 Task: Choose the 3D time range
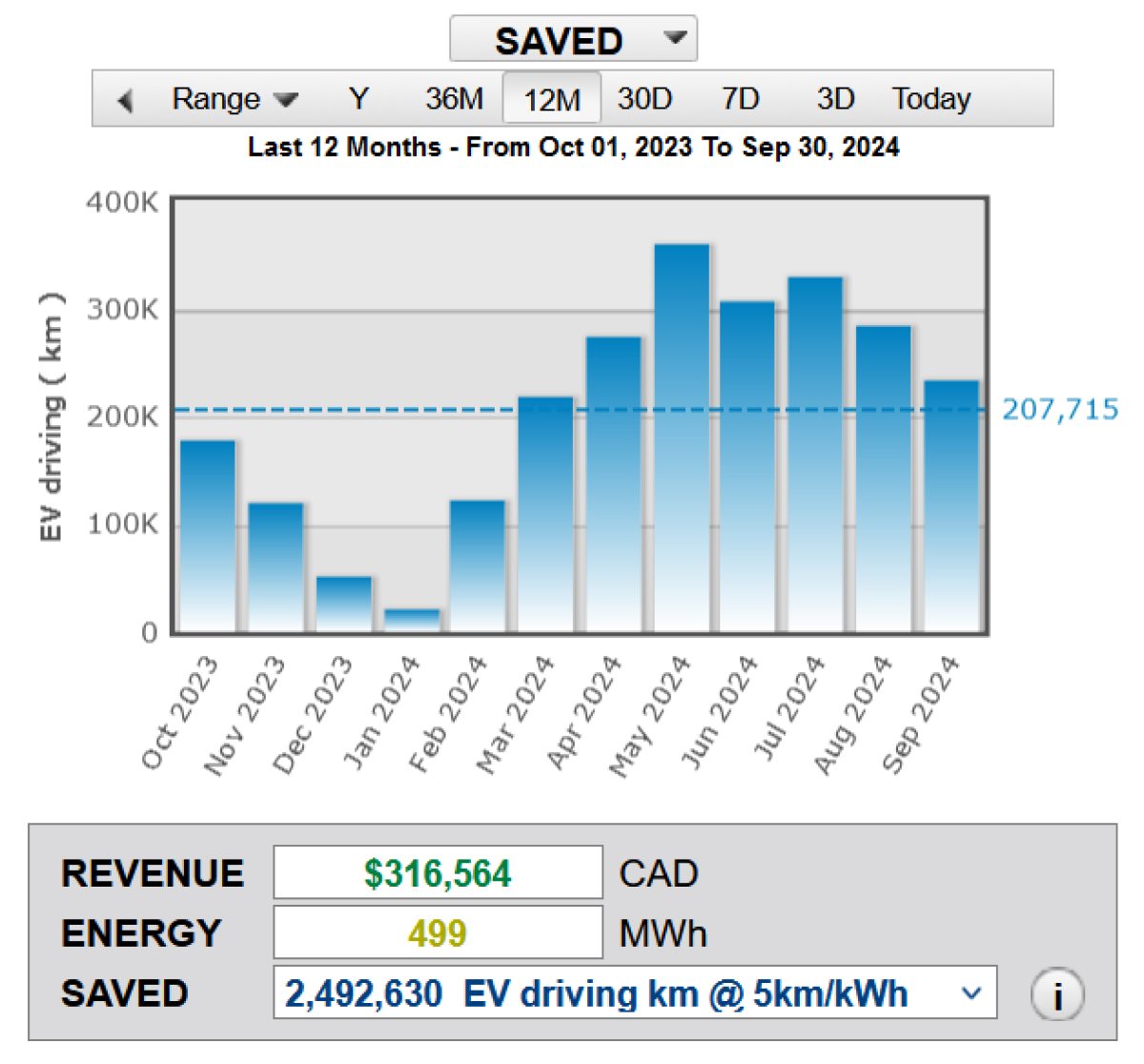[835, 99]
